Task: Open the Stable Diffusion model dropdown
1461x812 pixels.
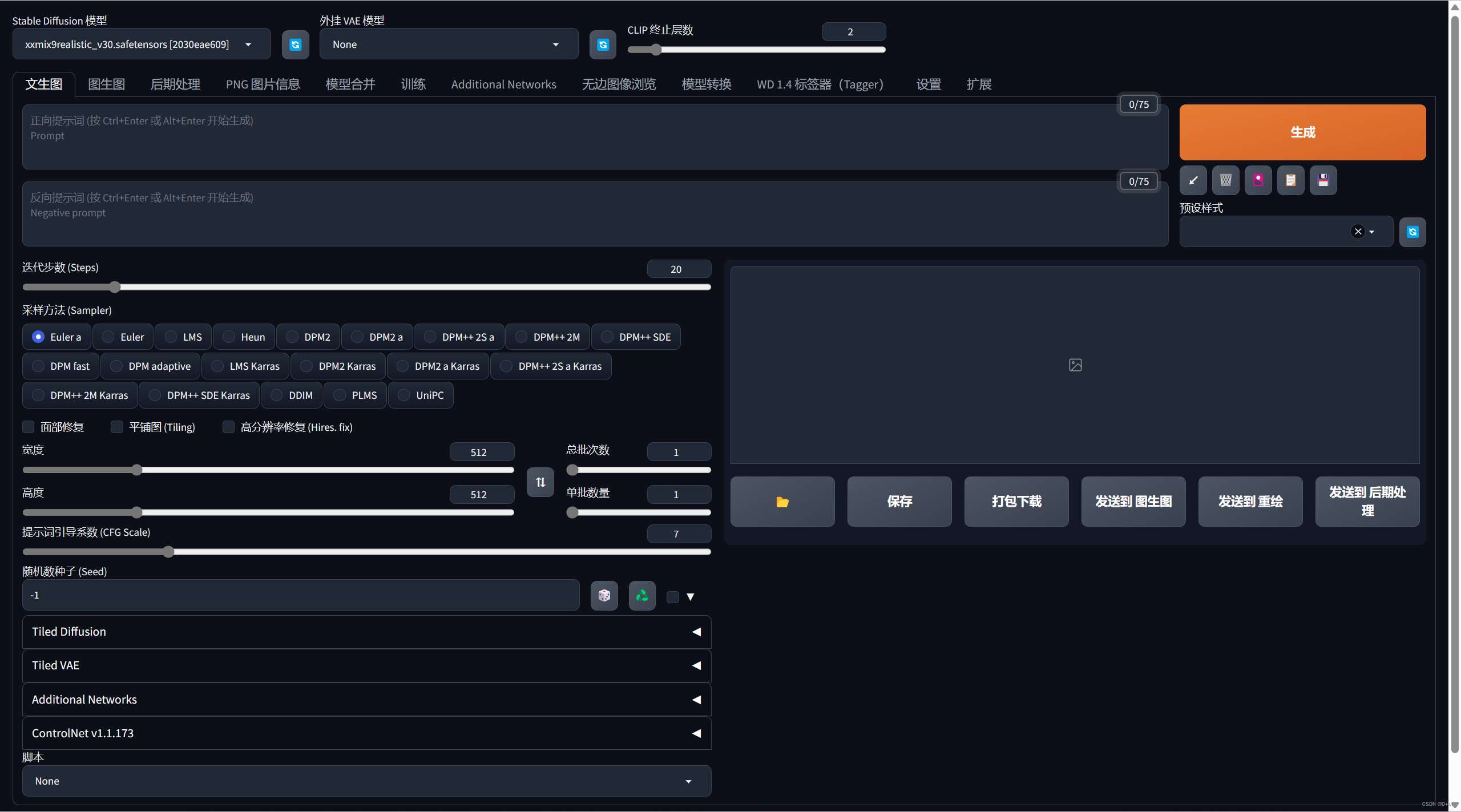Action: [x=141, y=45]
